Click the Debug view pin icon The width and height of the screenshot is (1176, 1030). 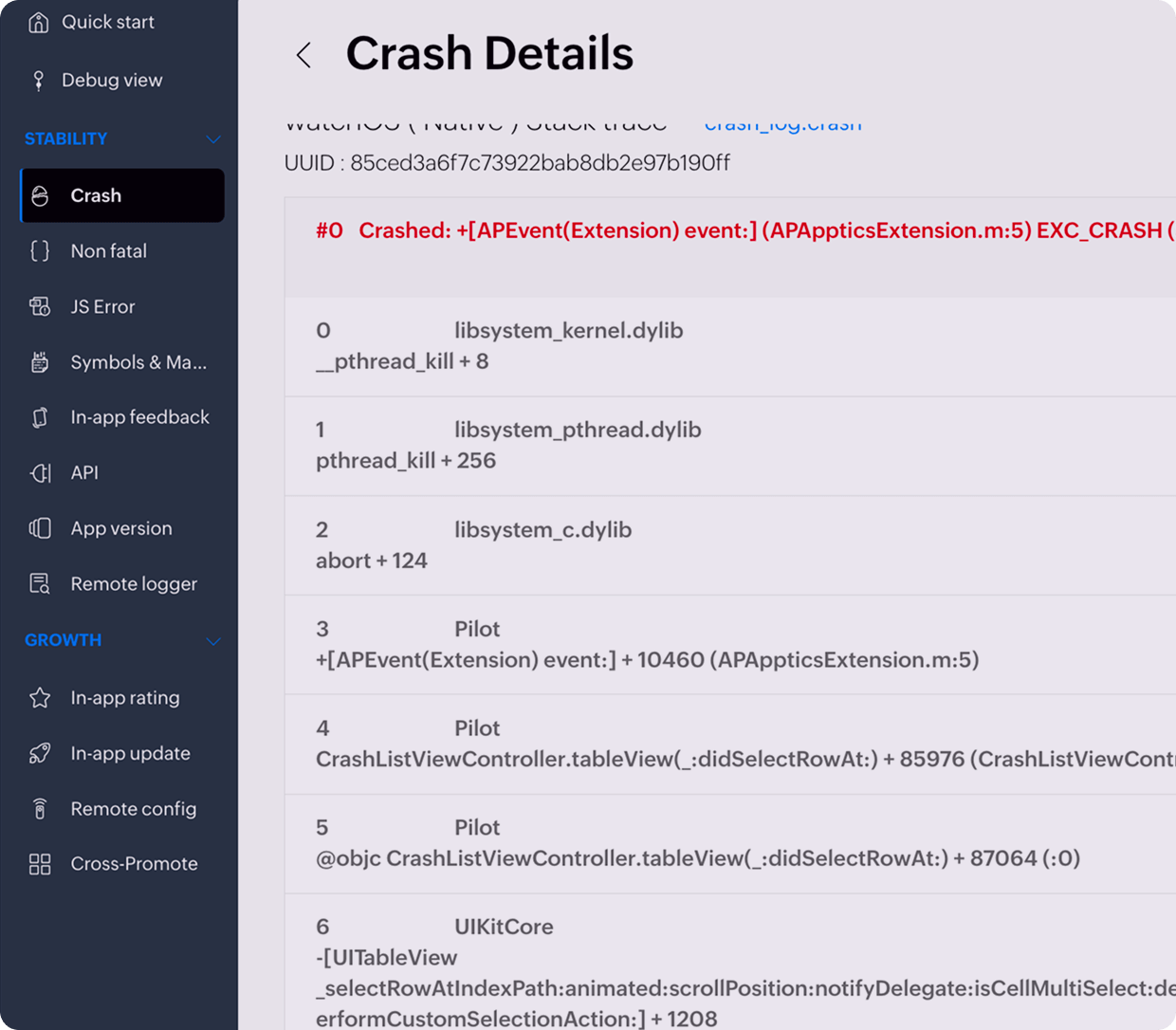pyautogui.click(x=38, y=81)
